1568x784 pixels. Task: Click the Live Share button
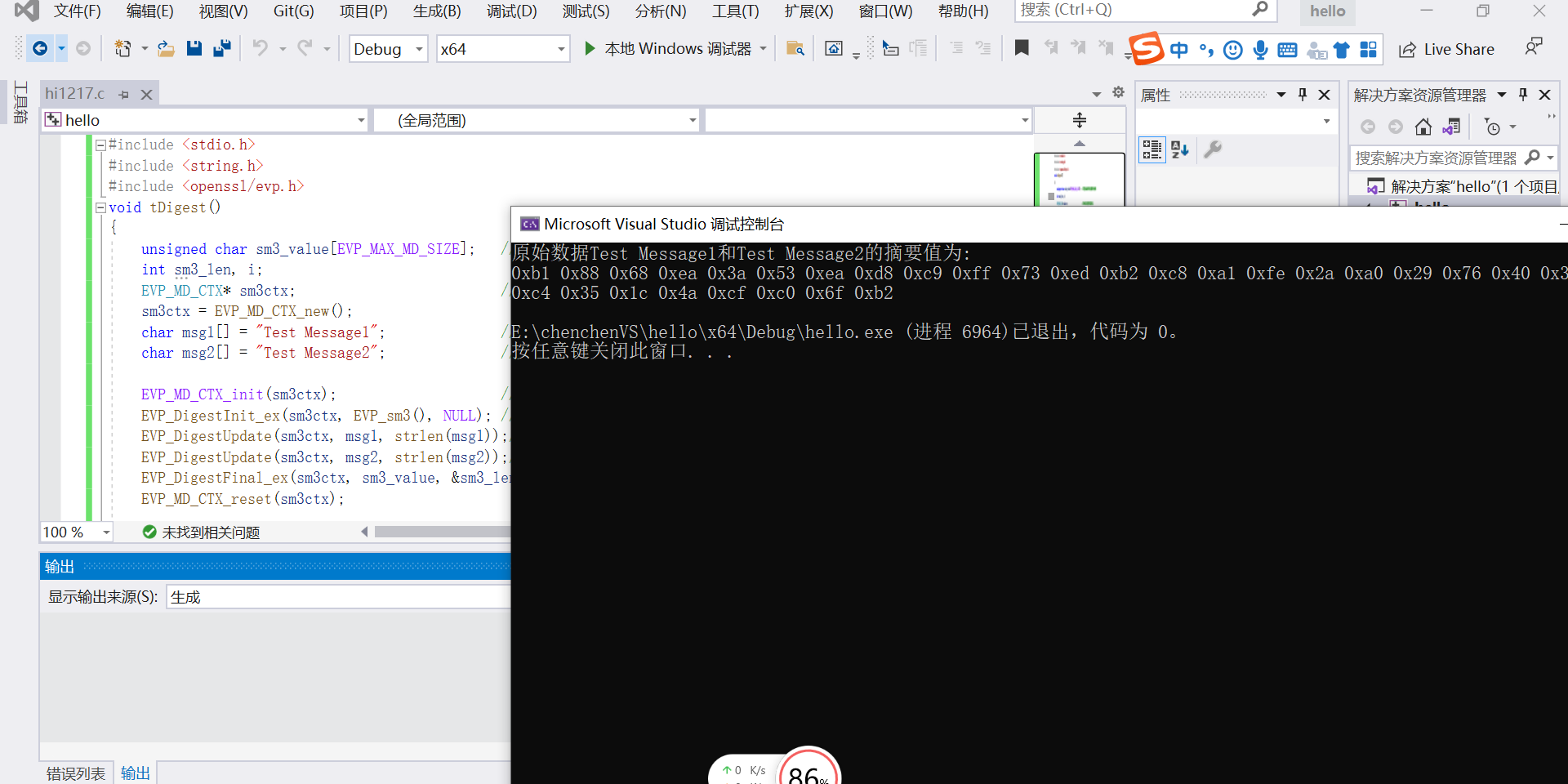[1446, 50]
